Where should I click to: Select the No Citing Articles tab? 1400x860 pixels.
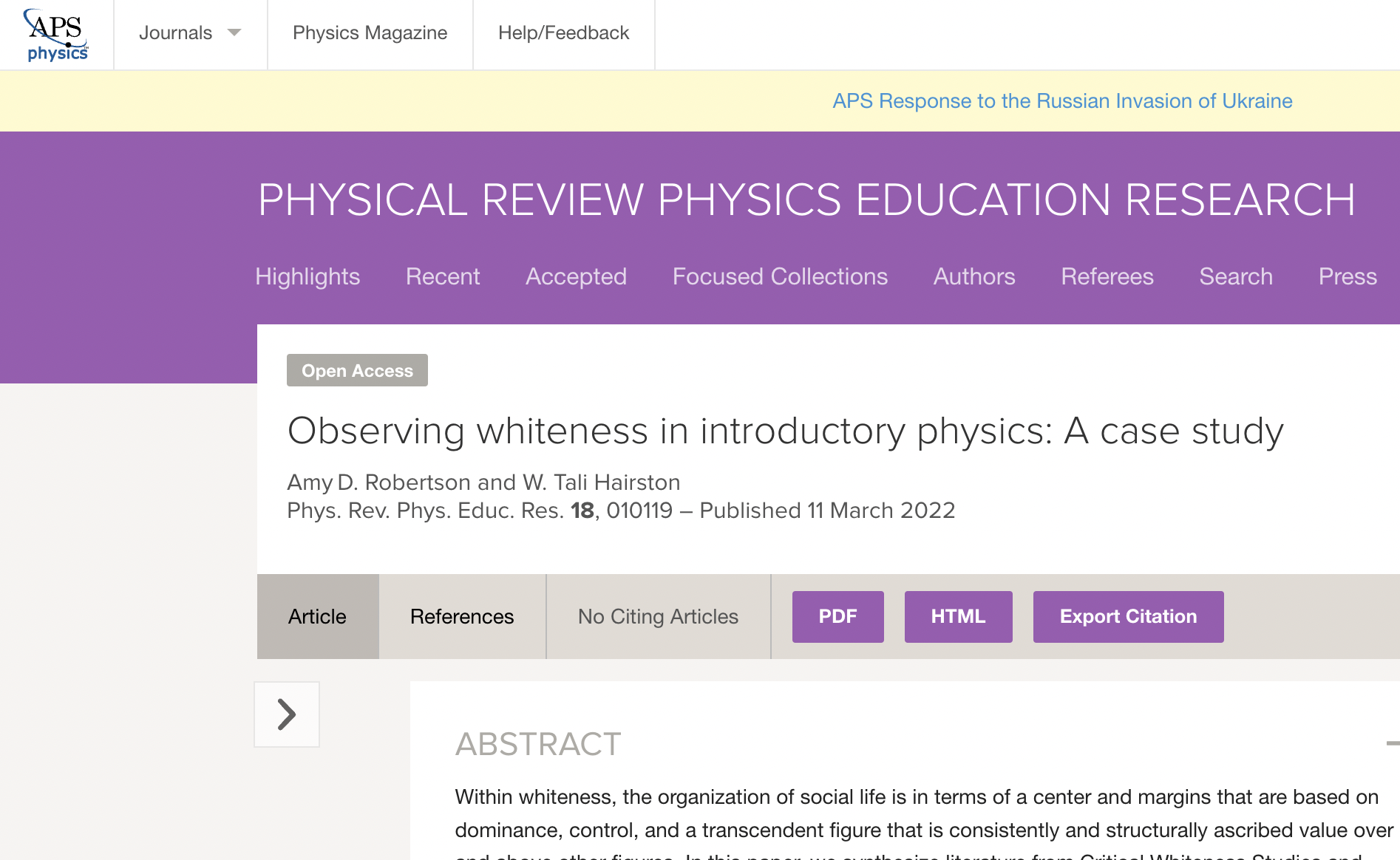pyautogui.click(x=658, y=616)
